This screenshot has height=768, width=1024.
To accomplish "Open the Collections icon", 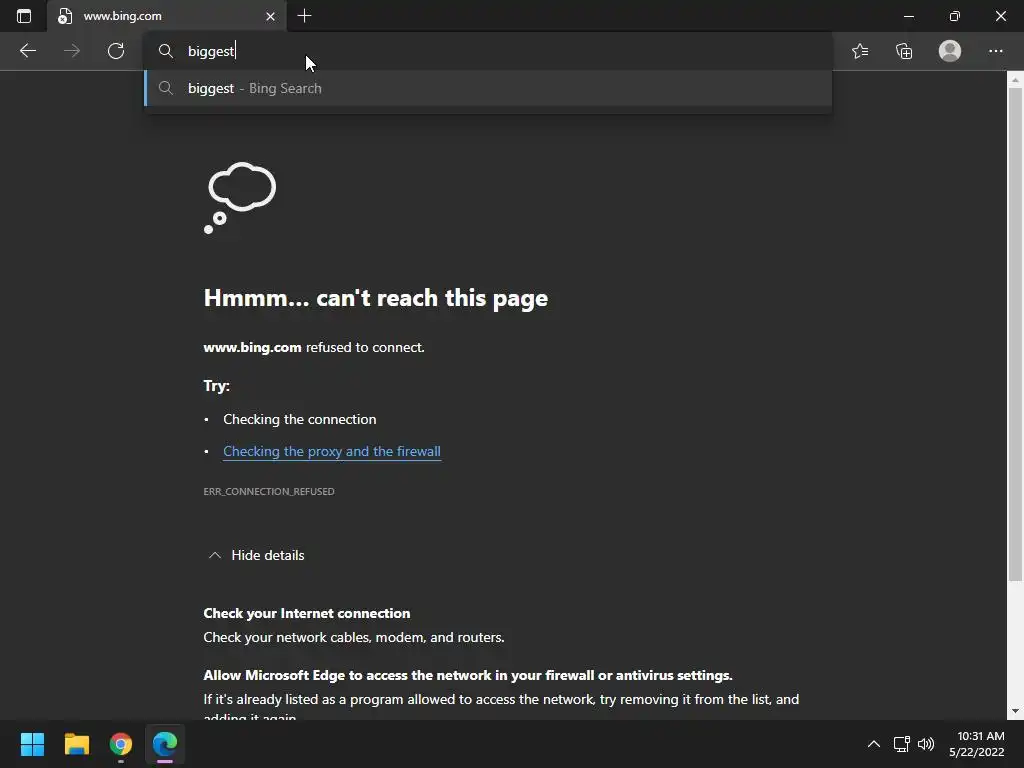I will coord(904,51).
